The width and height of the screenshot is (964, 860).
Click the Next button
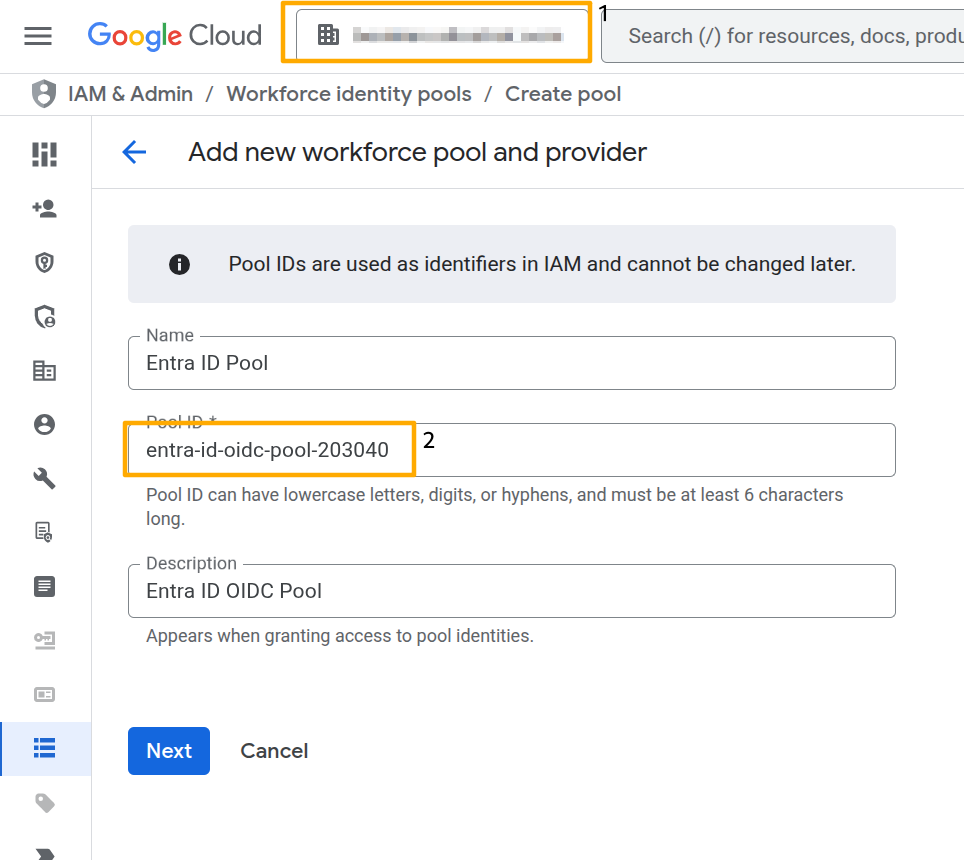tap(168, 750)
